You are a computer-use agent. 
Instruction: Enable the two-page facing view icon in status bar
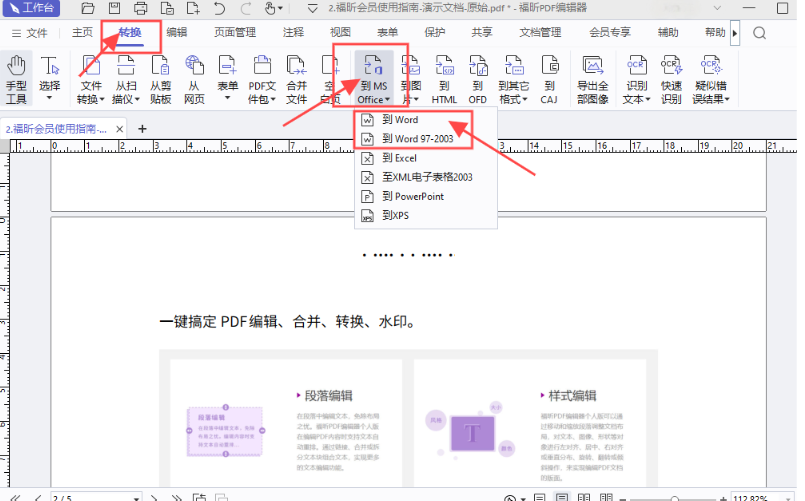click(584, 497)
